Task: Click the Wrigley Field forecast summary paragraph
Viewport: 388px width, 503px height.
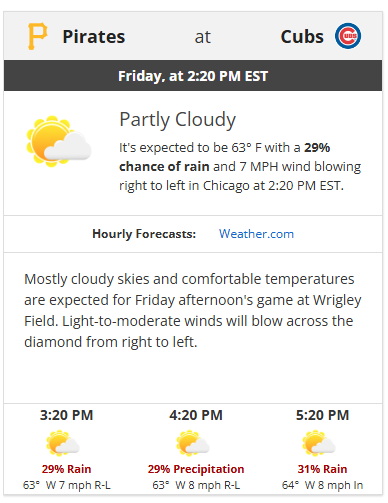Action: click(x=193, y=310)
